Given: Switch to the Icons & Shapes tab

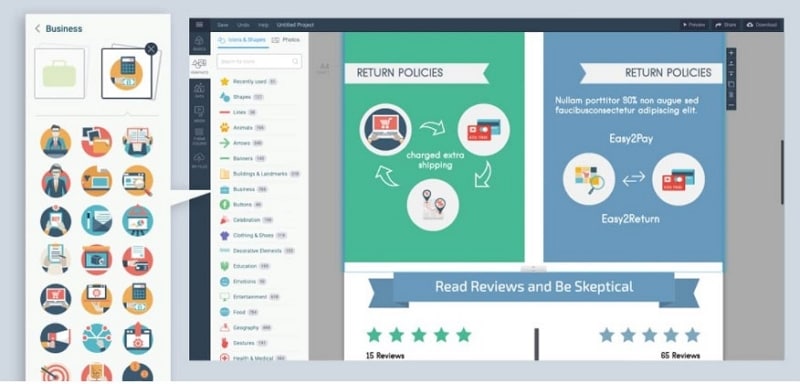Looking at the screenshot, I should (242, 40).
